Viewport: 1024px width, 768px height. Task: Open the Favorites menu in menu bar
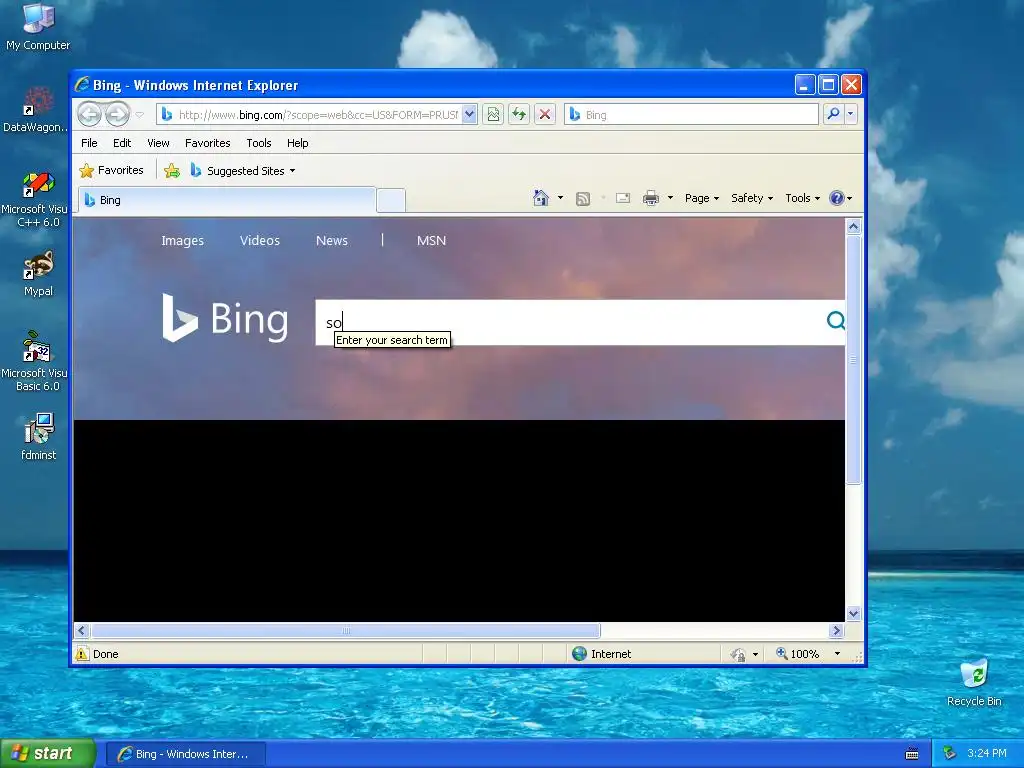(x=208, y=143)
